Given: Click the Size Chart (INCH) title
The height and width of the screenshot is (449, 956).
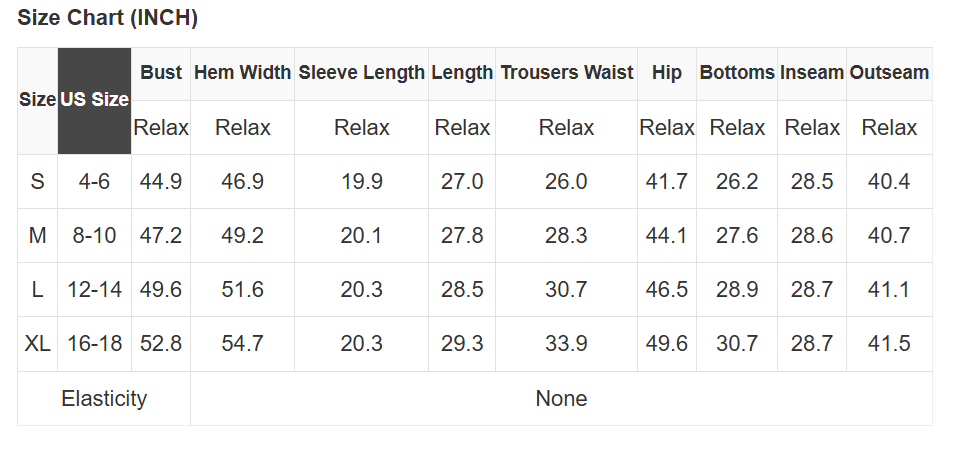Looking at the screenshot, I should click(108, 18).
